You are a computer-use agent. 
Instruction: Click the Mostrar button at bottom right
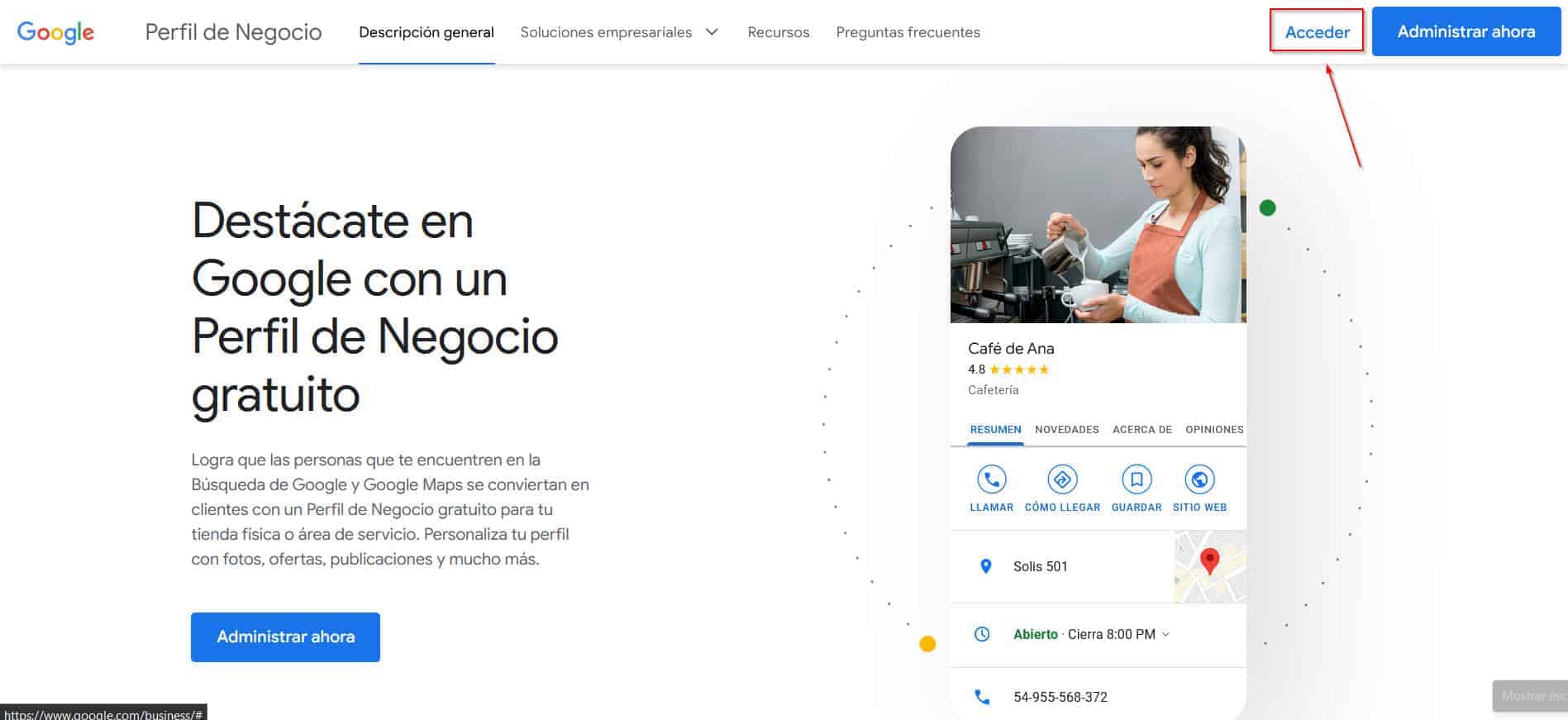coord(1530,696)
